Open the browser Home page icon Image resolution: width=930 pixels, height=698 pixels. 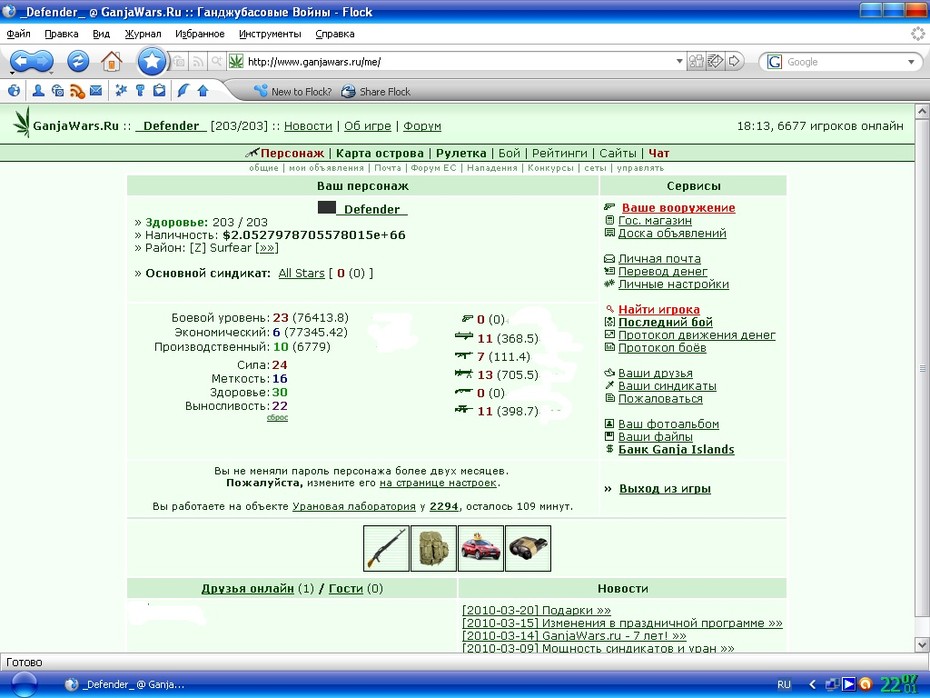111,61
